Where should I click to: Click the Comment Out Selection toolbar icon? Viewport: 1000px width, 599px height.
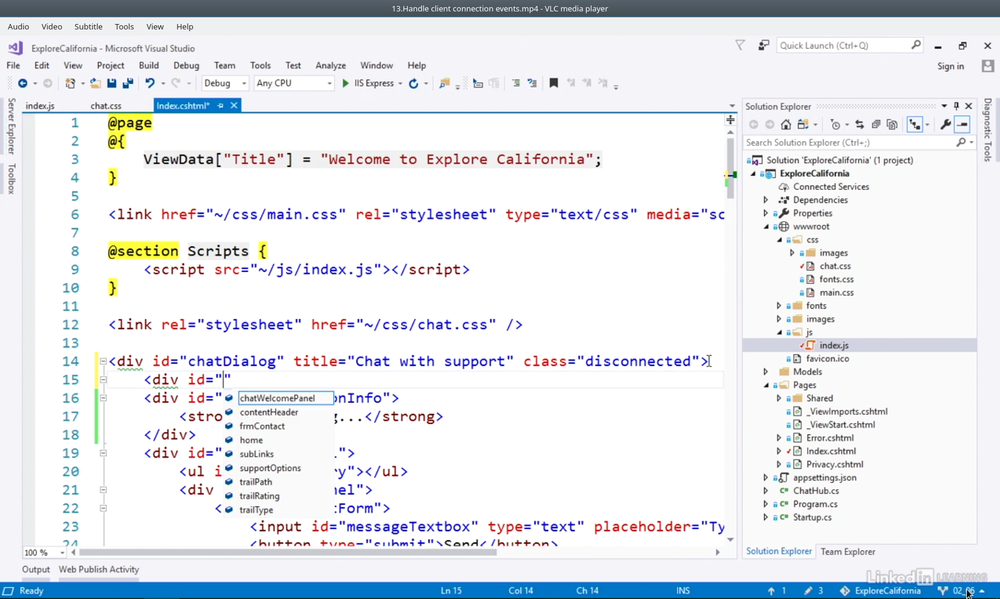click(x=516, y=84)
